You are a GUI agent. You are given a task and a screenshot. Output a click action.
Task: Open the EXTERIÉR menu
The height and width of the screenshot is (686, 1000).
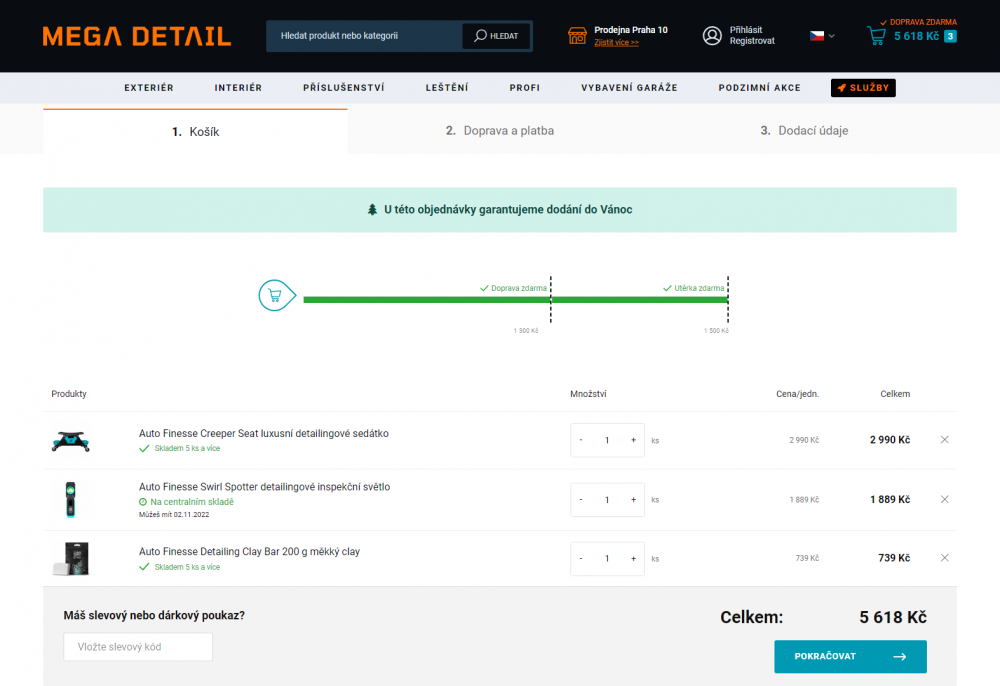pyautogui.click(x=149, y=88)
